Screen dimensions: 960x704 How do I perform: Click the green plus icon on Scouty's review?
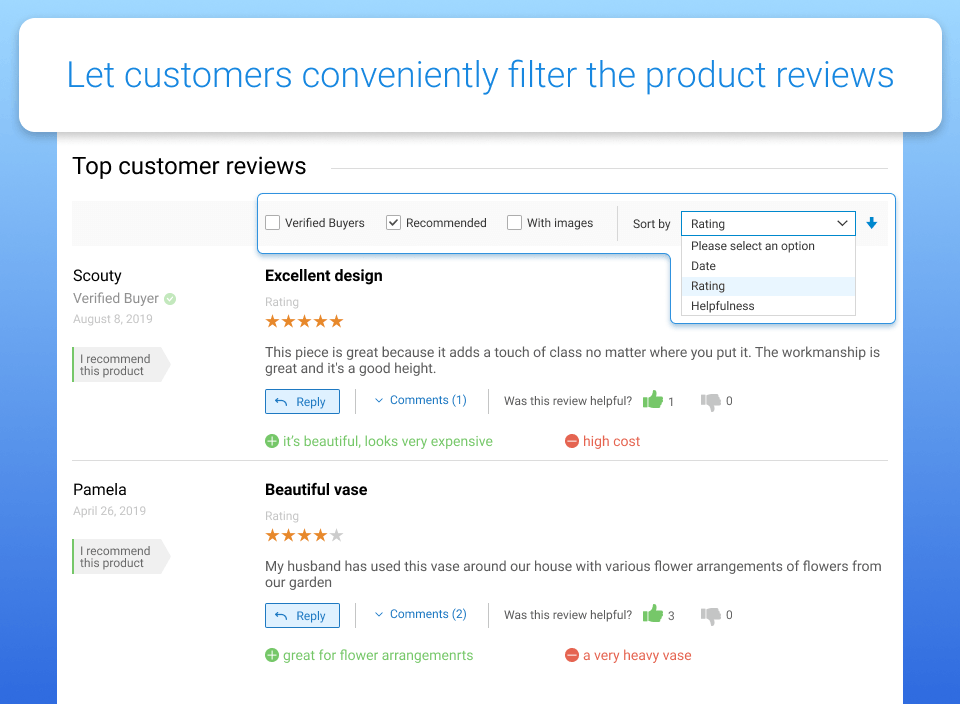click(272, 441)
